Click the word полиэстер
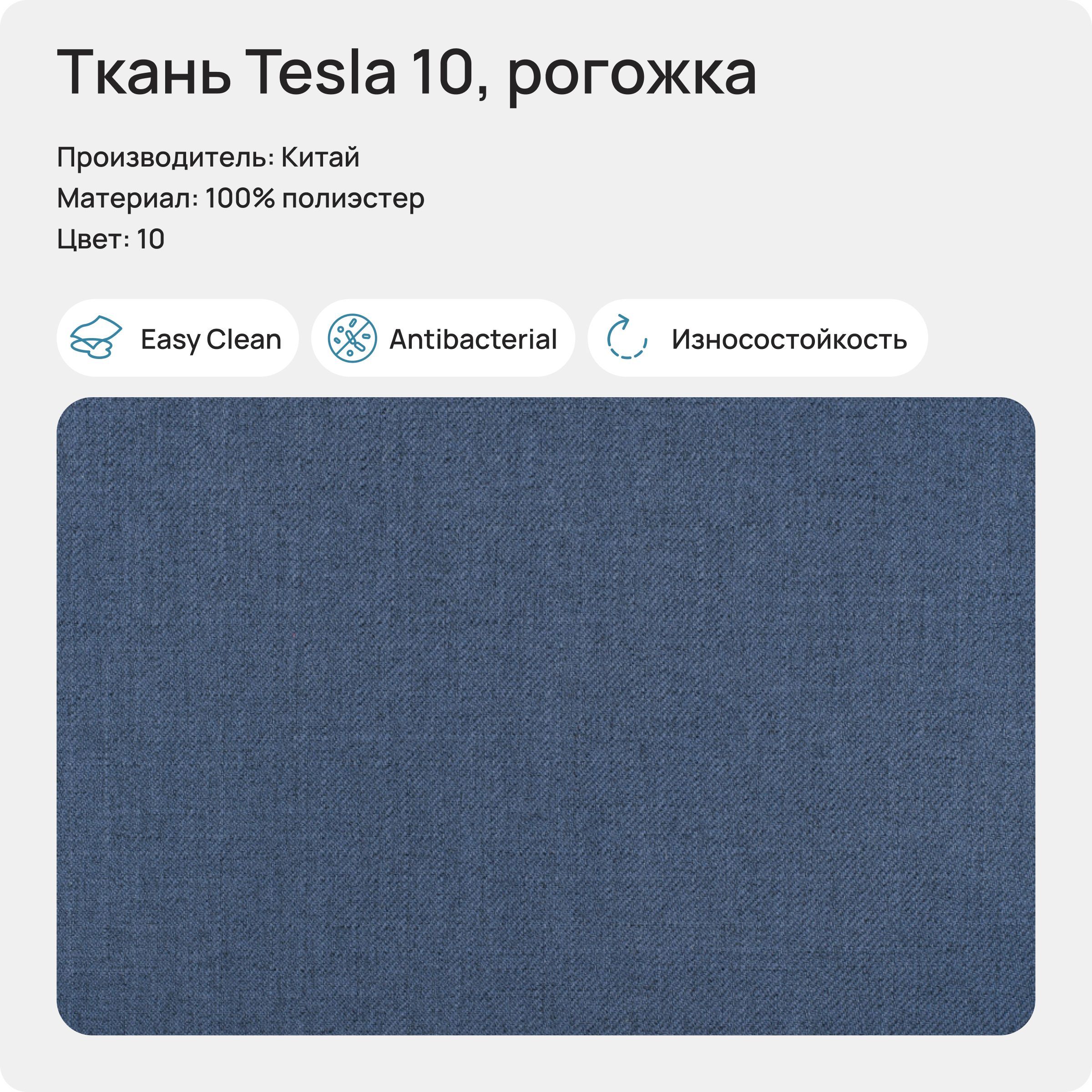Screen dimensions: 1092x1092 (x=353, y=200)
